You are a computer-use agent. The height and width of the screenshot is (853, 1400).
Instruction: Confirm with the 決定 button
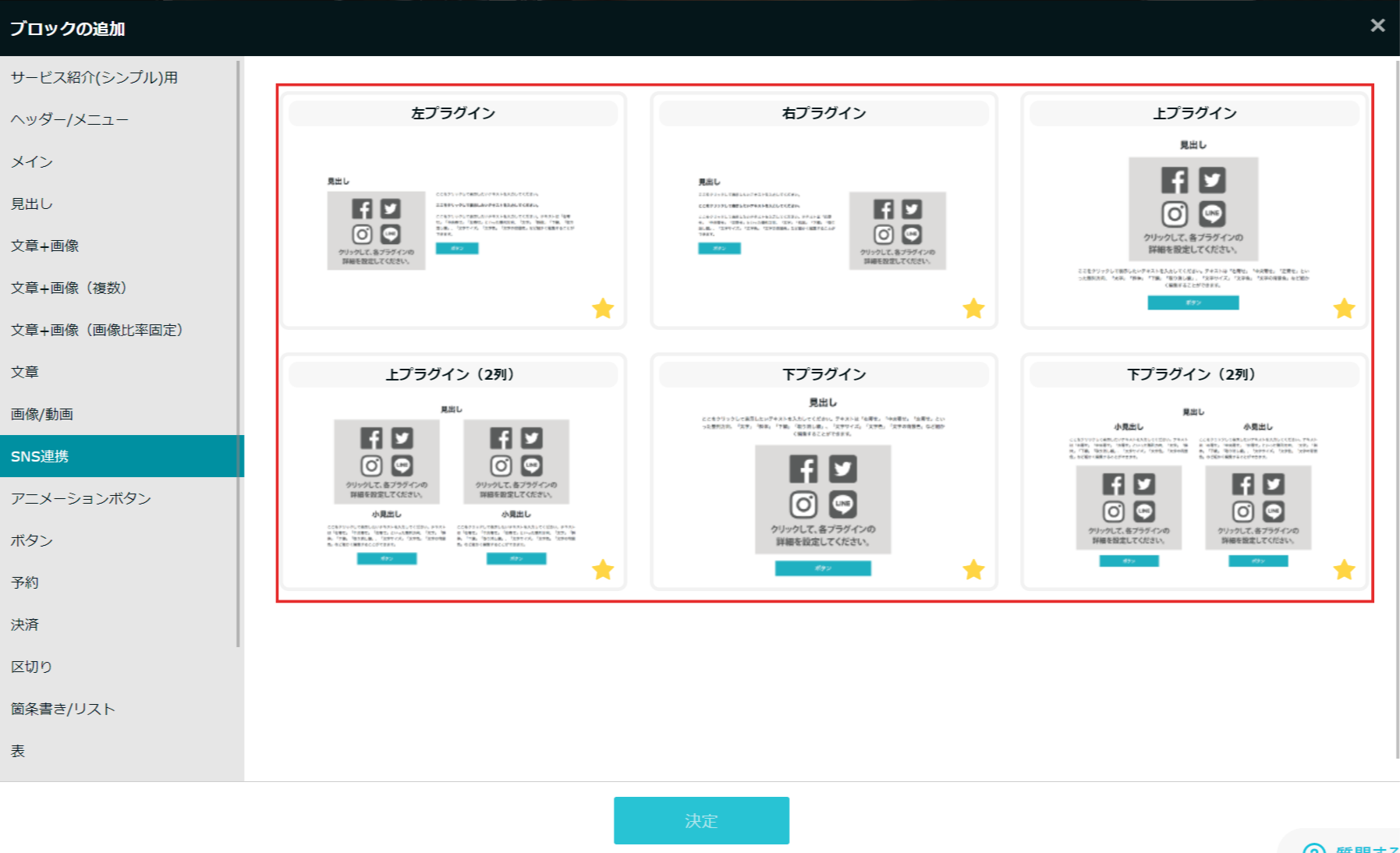pos(701,820)
